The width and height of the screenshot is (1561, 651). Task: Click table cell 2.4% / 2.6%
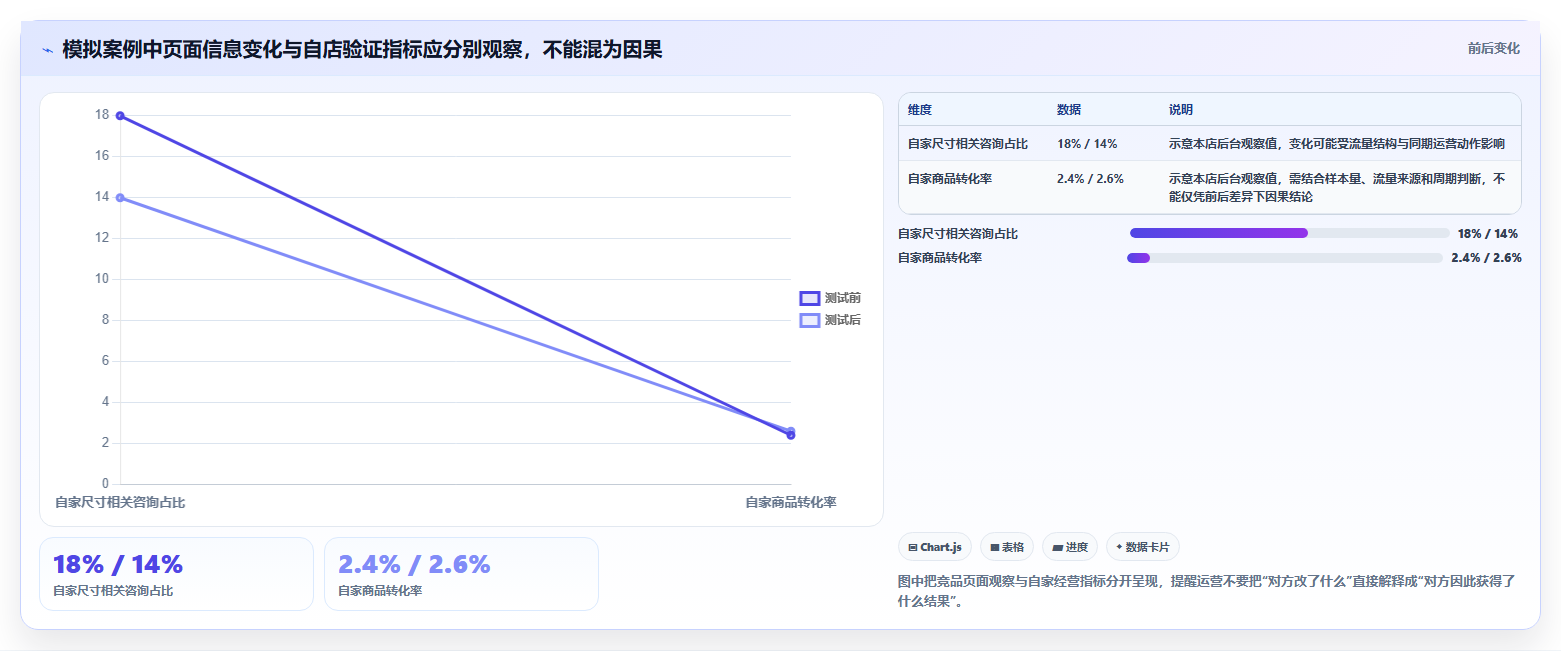[1090, 179]
